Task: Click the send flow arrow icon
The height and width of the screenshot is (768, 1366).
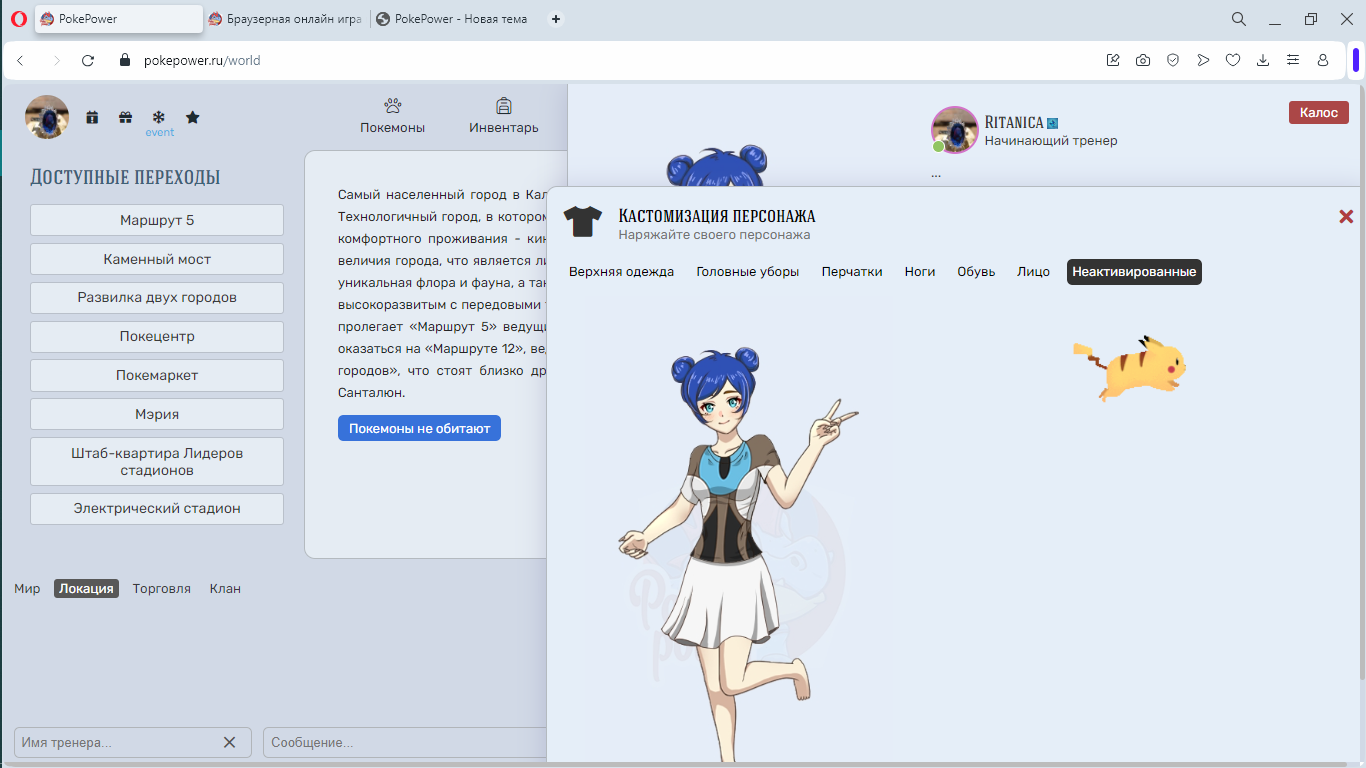Action: click(x=1203, y=60)
